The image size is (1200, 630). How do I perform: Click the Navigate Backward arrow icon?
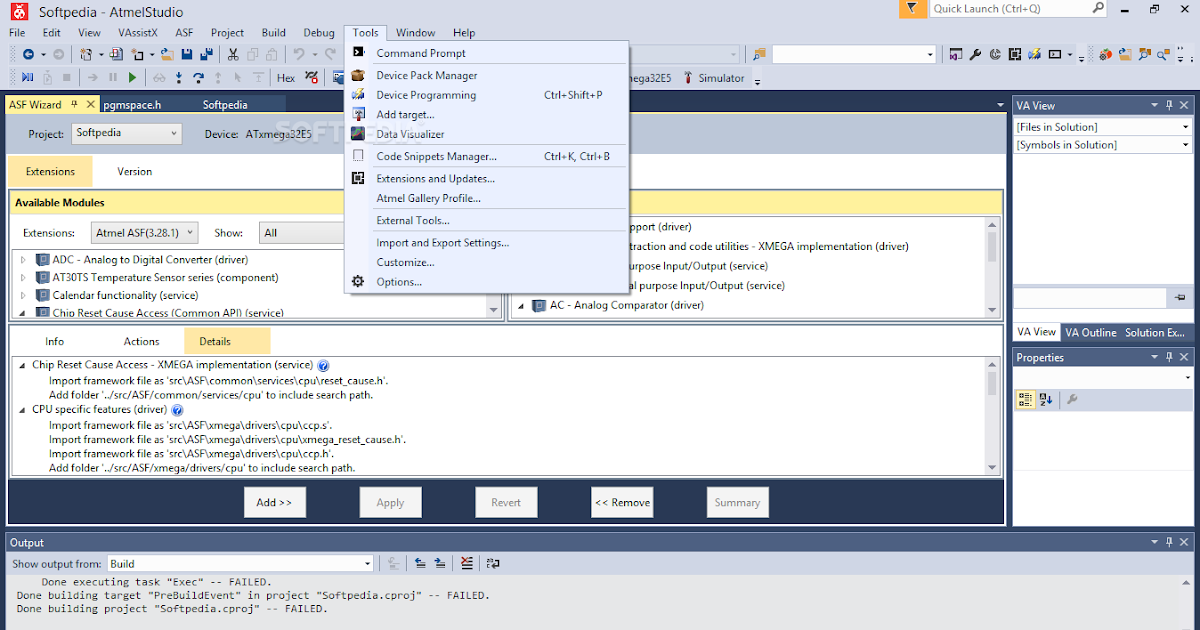(28, 54)
